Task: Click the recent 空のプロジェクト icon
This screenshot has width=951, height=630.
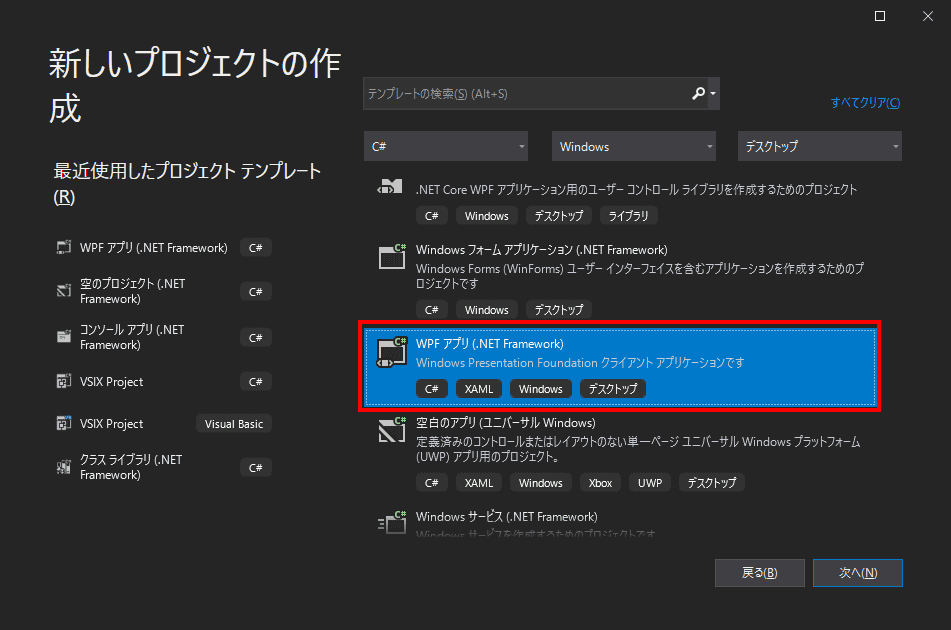Action: [64, 291]
